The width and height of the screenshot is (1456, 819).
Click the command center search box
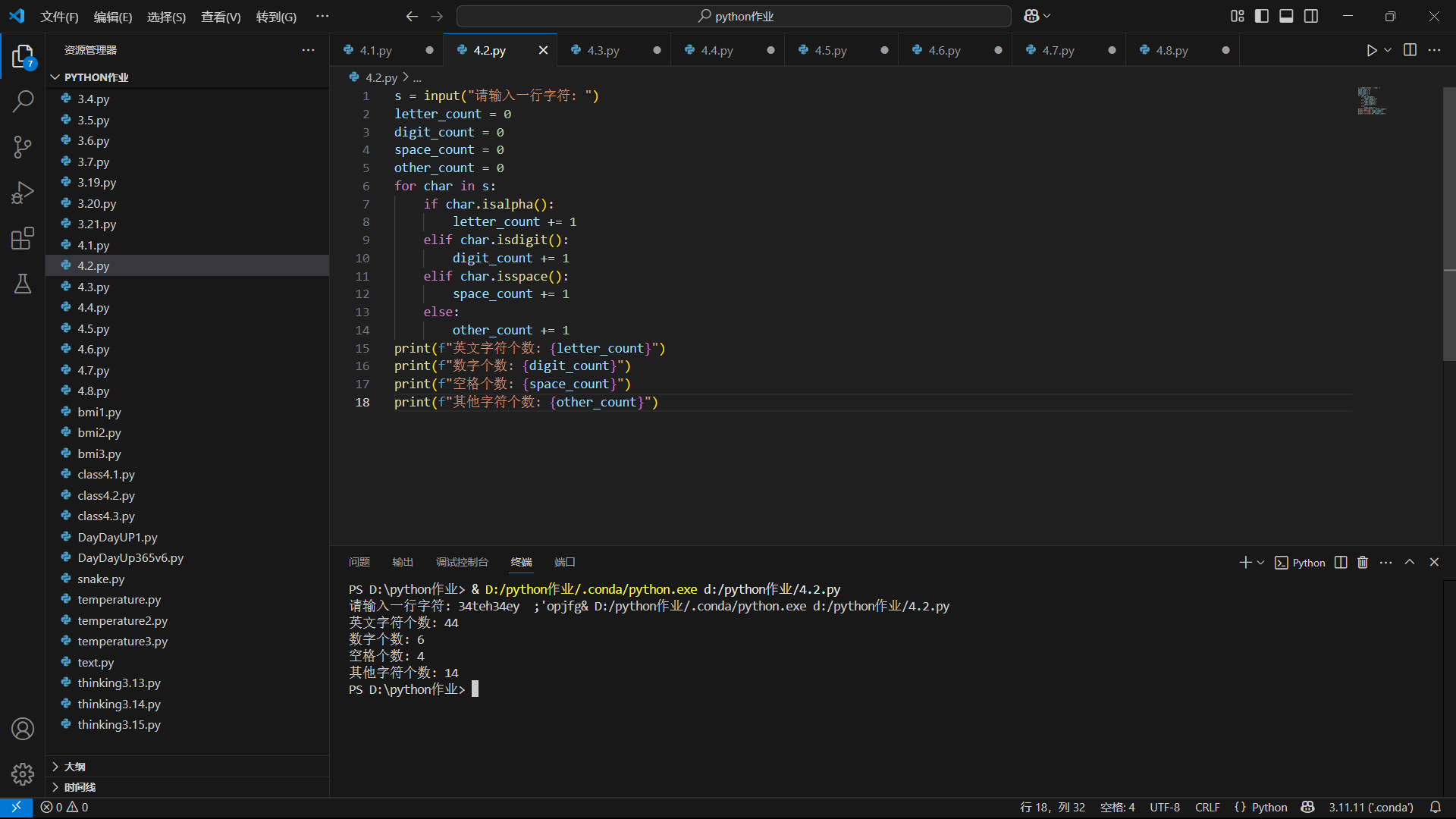(x=733, y=16)
